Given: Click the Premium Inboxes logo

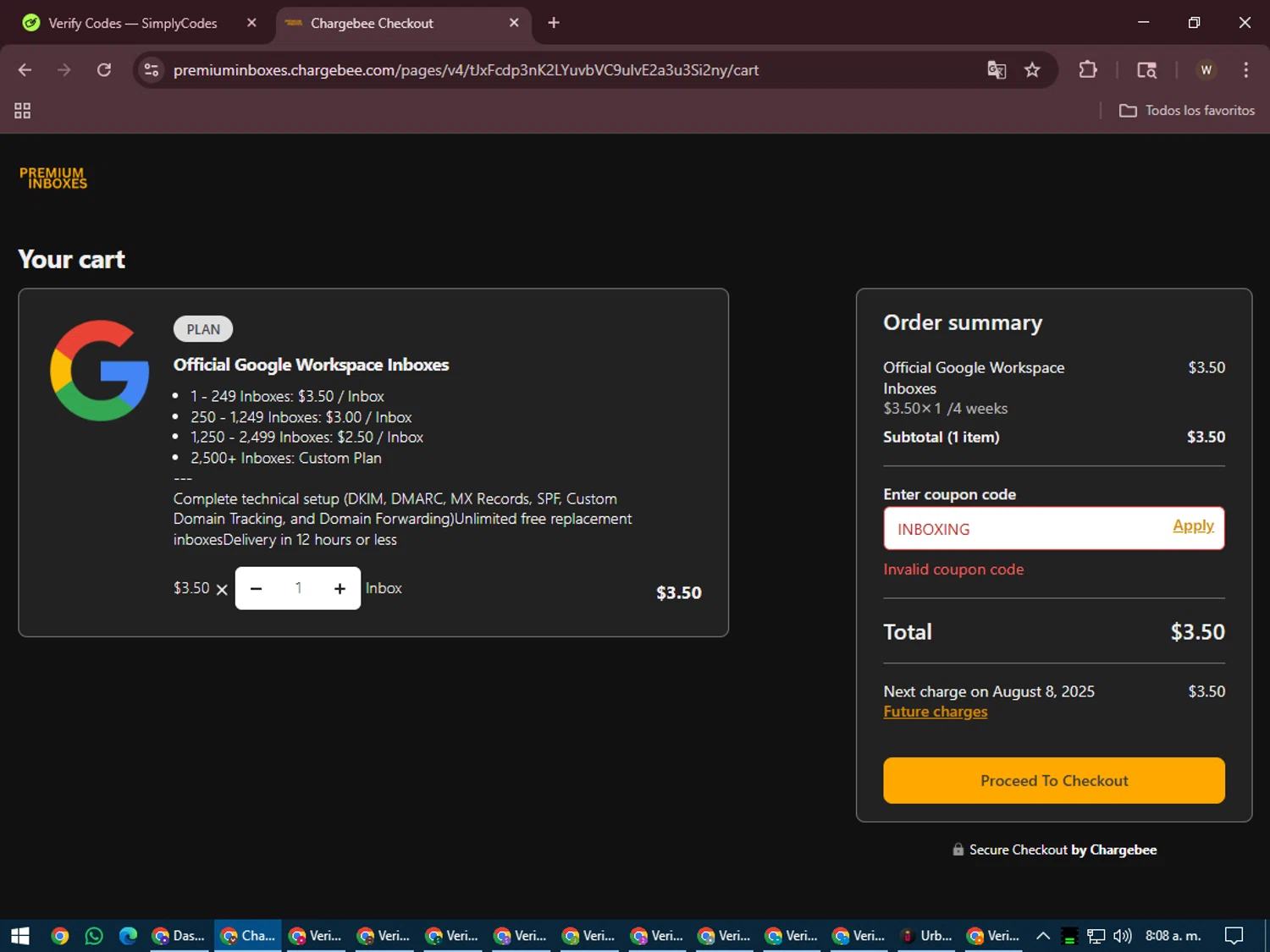Looking at the screenshot, I should pos(53,178).
